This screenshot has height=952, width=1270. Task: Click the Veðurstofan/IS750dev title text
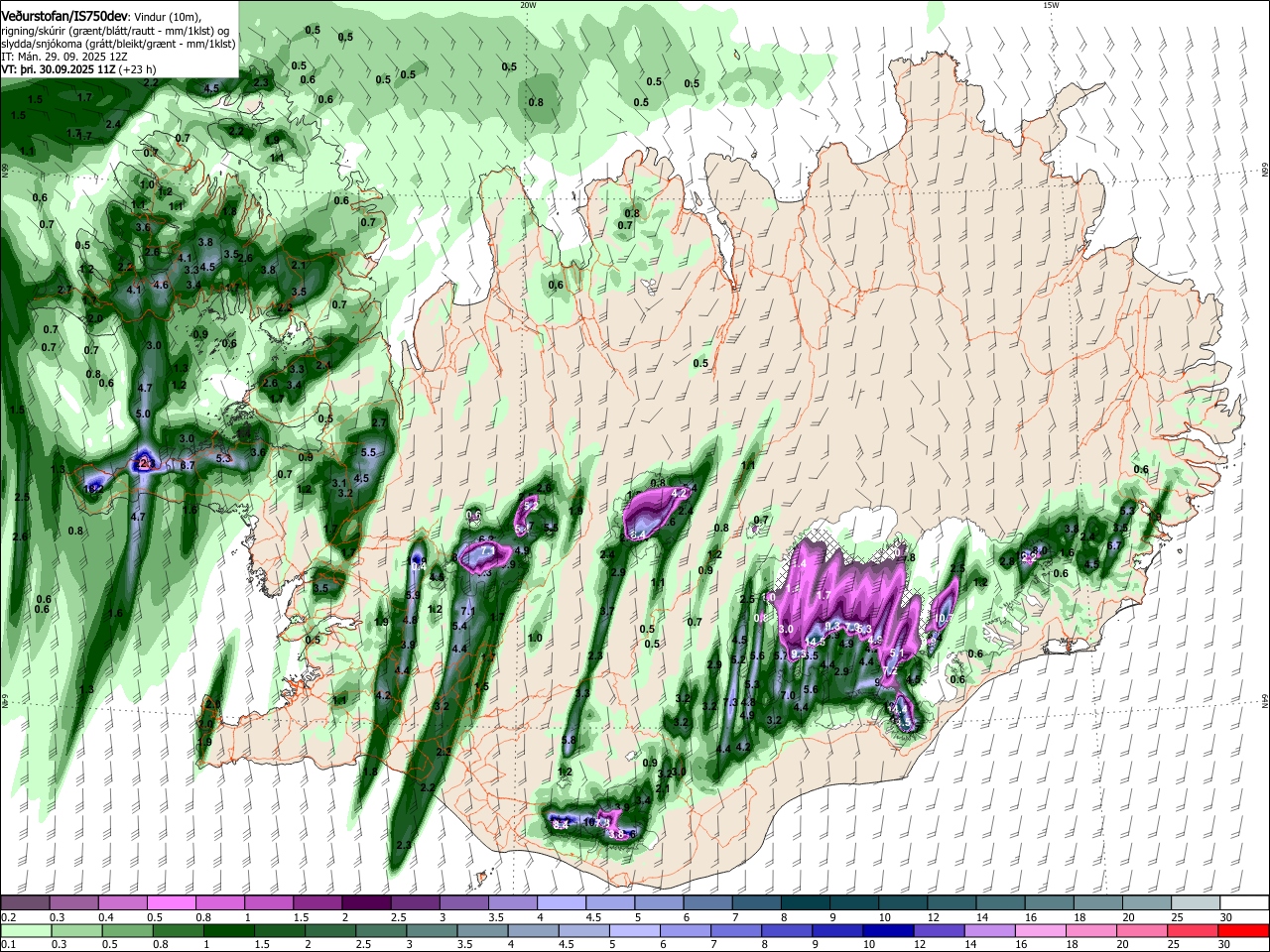tap(63, 16)
